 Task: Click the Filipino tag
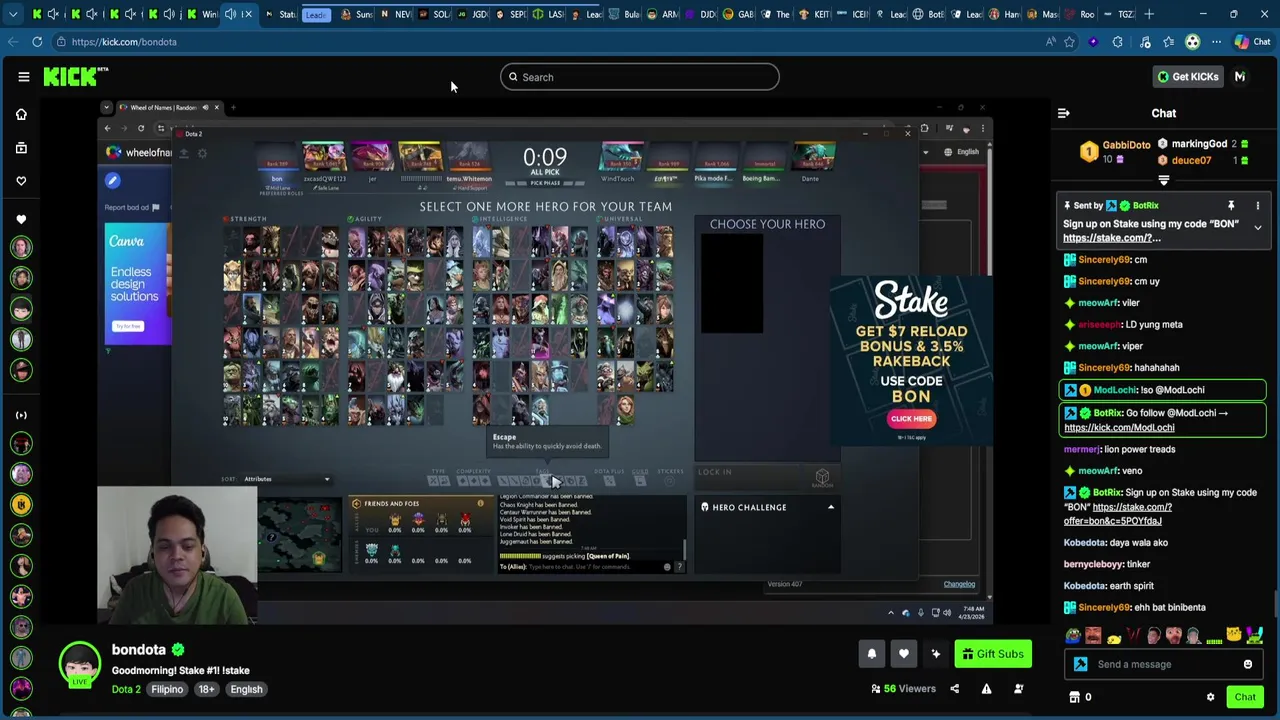pos(167,689)
